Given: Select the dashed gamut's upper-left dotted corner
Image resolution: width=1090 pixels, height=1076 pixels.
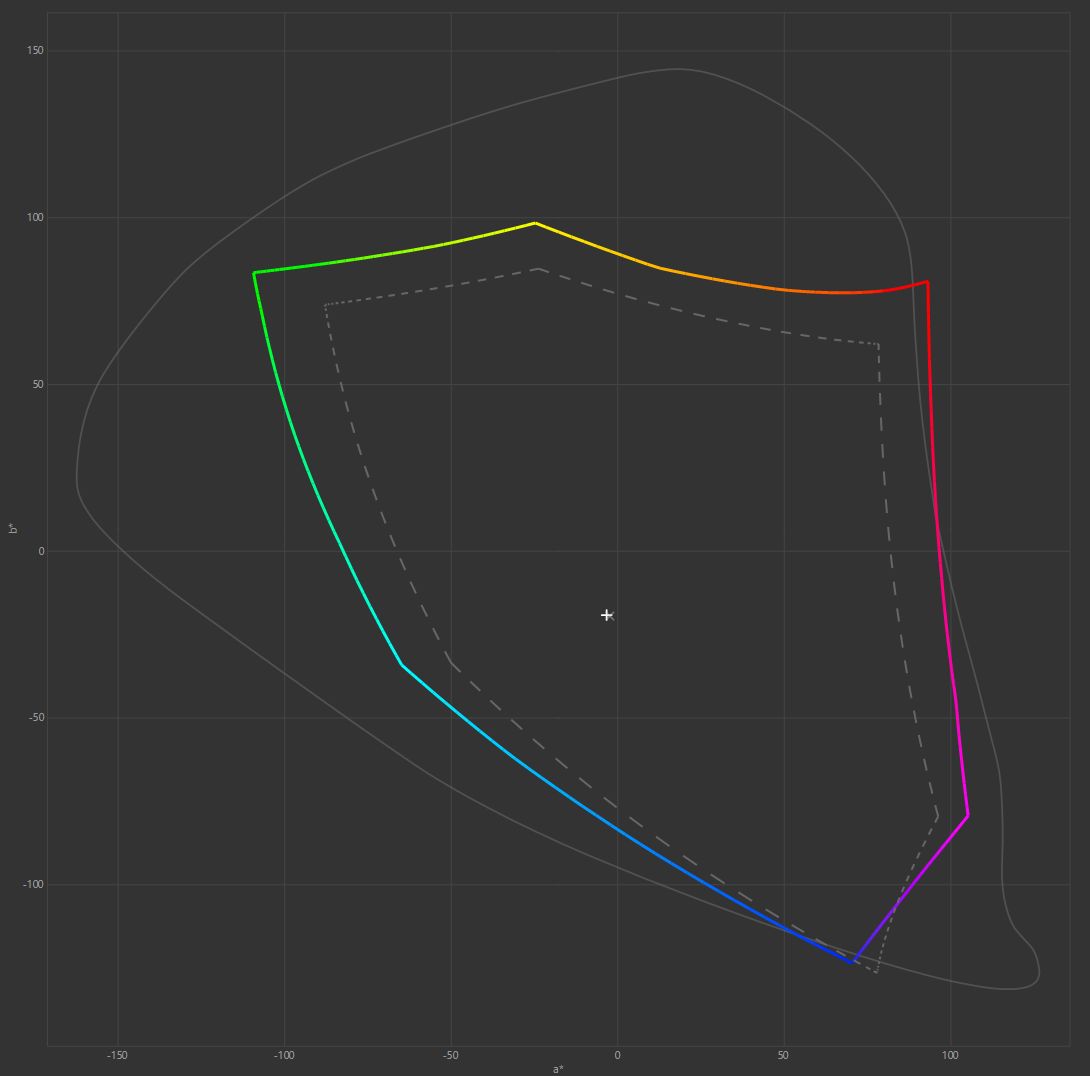Looking at the screenshot, I should pos(326,305).
